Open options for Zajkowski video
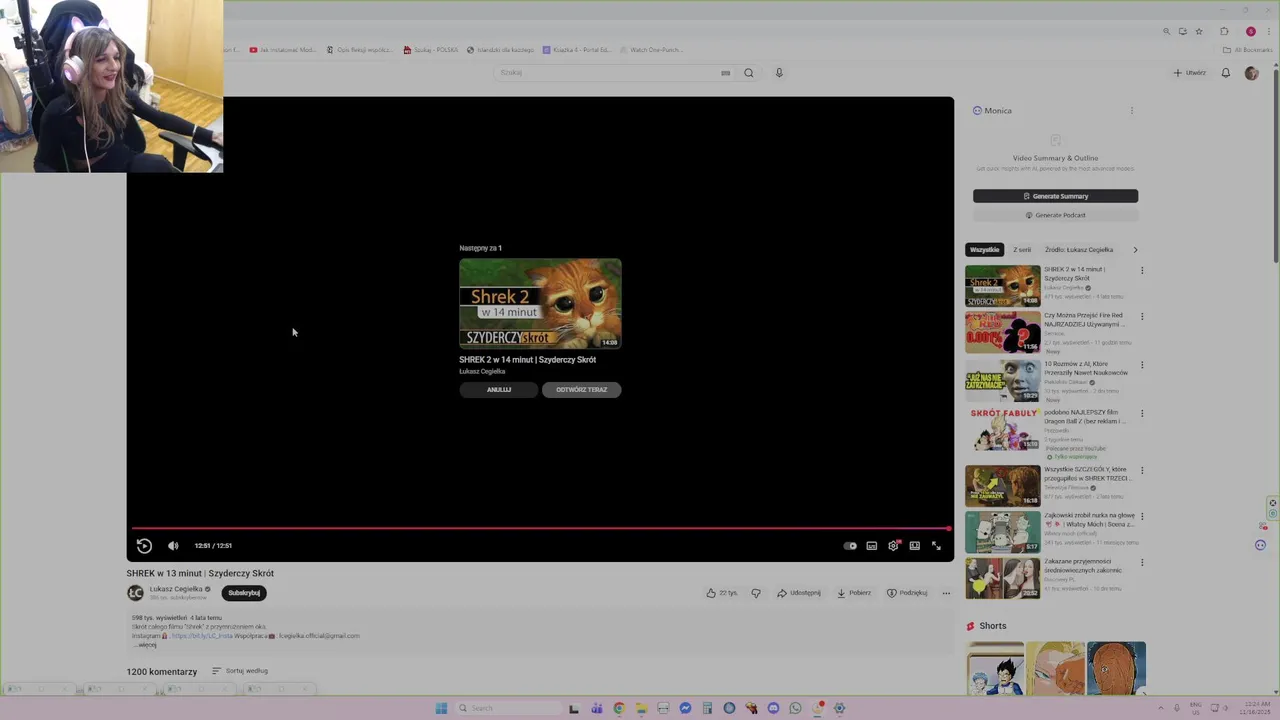Image resolution: width=1280 pixels, height=720 pixels. pos(1142,517)
